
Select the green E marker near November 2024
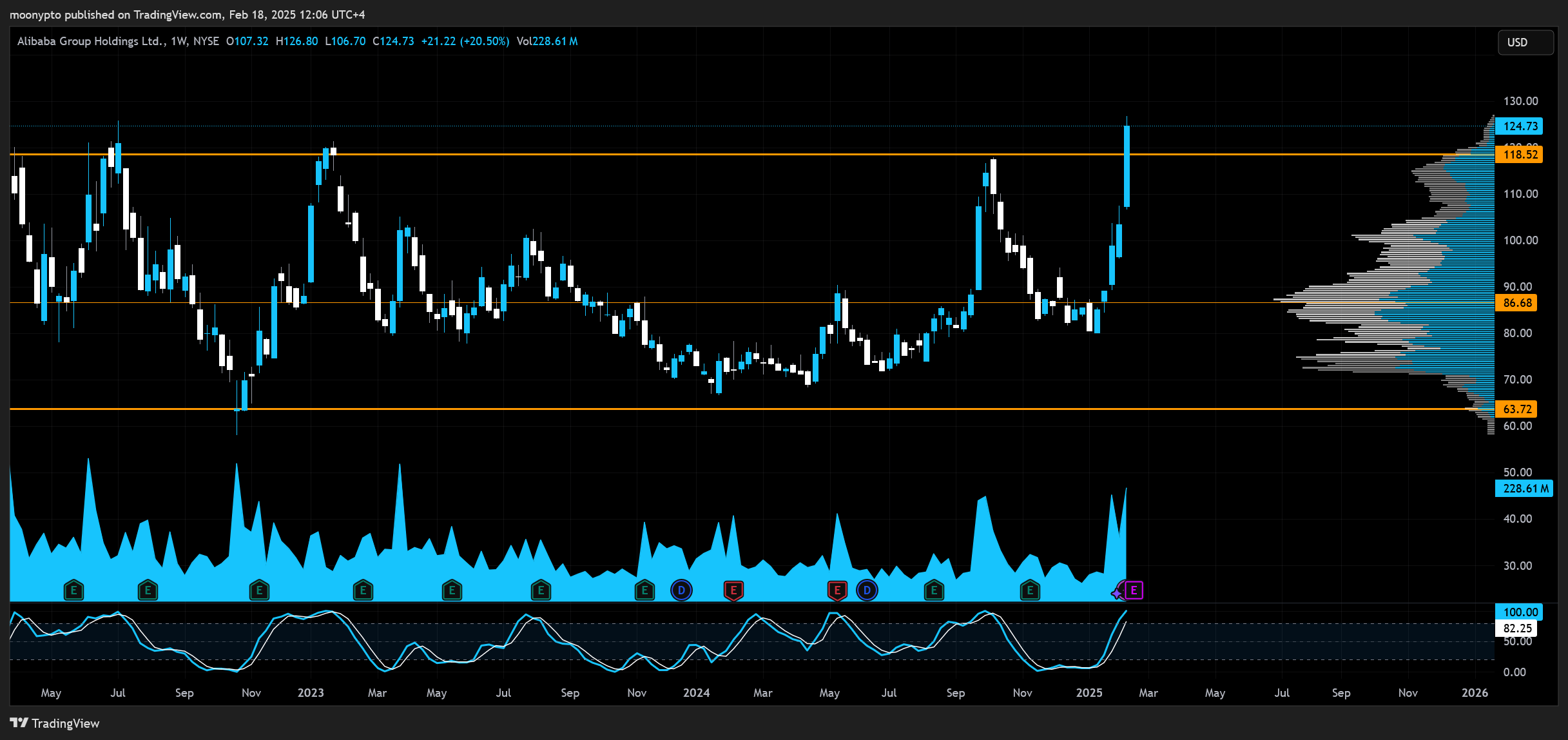point(1030,590)
